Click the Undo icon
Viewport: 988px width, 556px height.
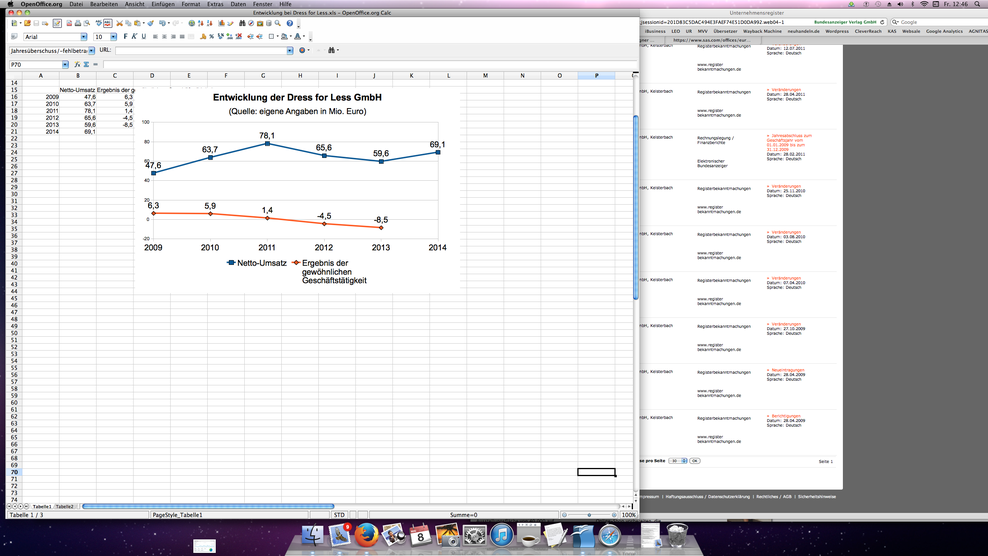pos(162,23)
